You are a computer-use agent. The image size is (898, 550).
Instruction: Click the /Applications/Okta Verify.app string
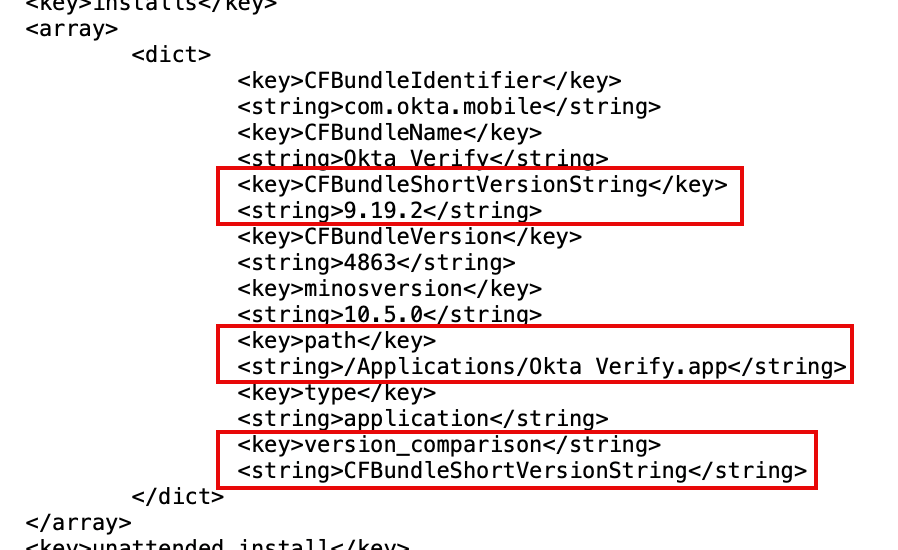coord(541,367)
